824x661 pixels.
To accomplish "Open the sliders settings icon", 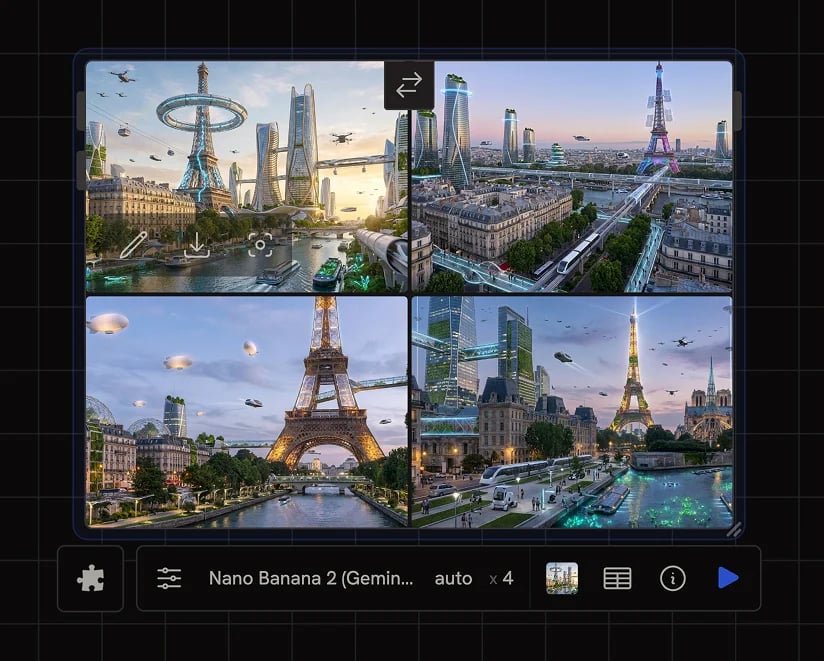I will (x=169, y=579).
